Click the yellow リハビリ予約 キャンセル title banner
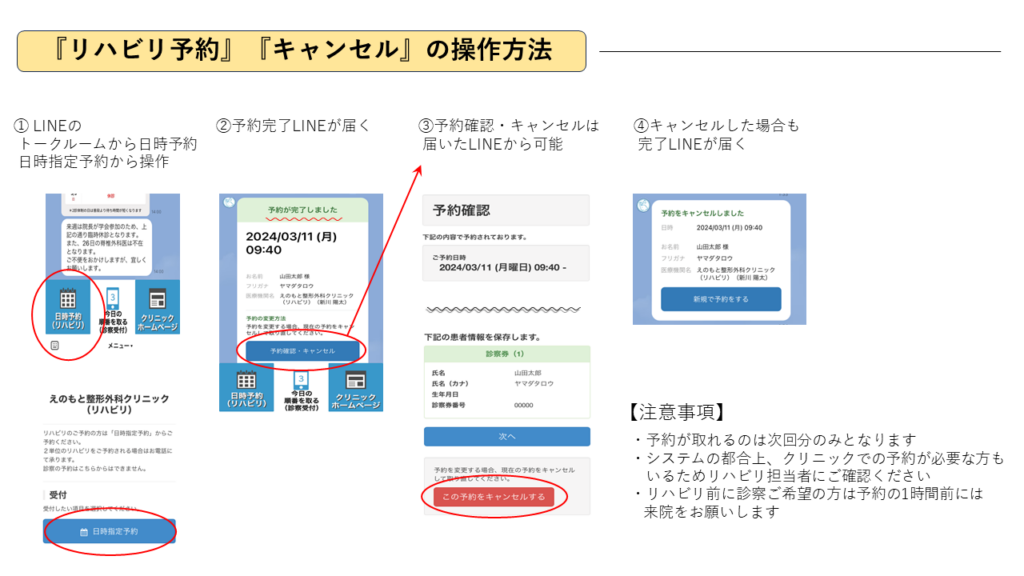Image resolution: width=1024 pixels, height=576 pixels. (x=300, y=50)
